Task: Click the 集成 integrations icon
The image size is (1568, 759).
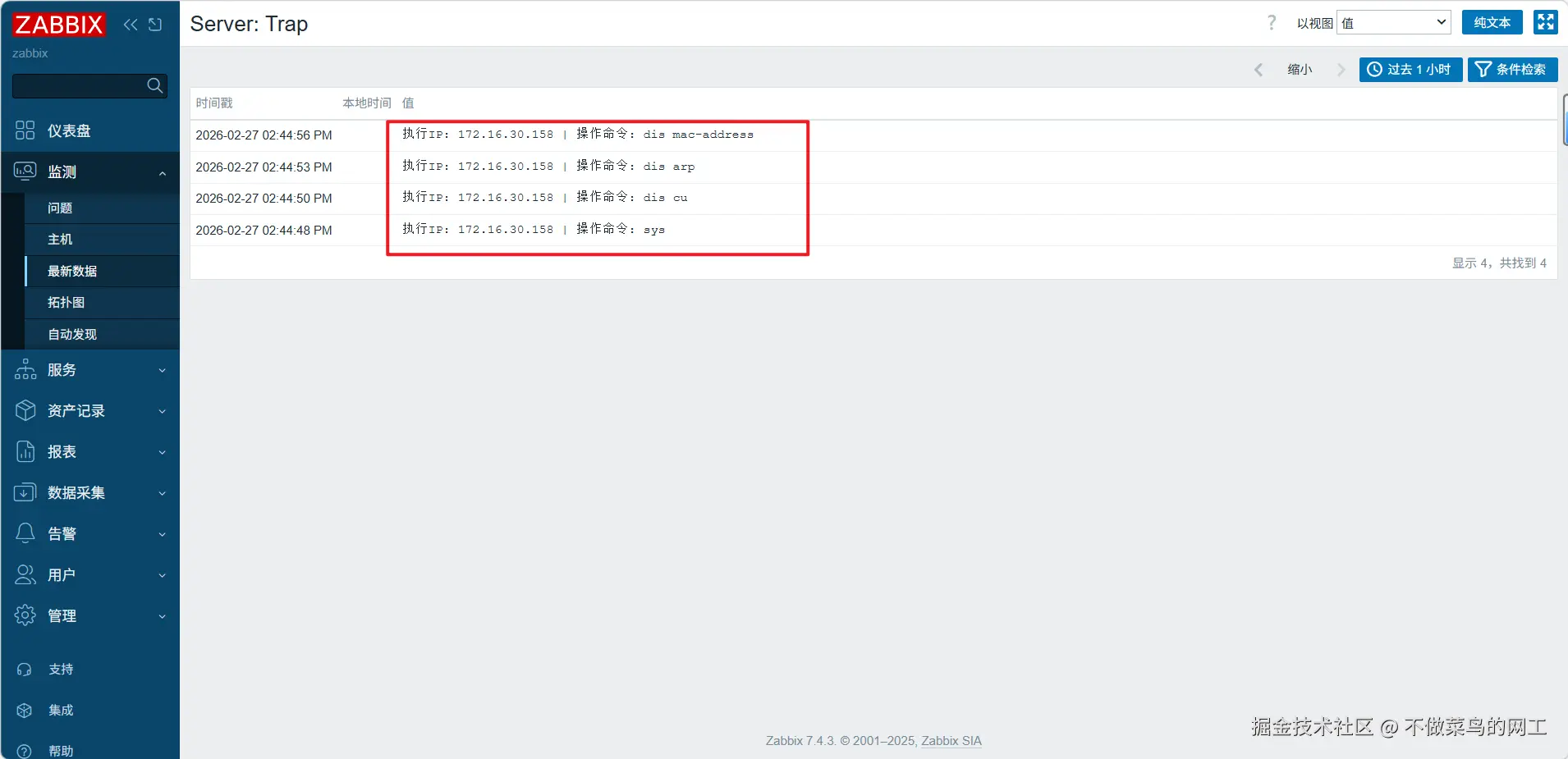Action: pos(25,711)
